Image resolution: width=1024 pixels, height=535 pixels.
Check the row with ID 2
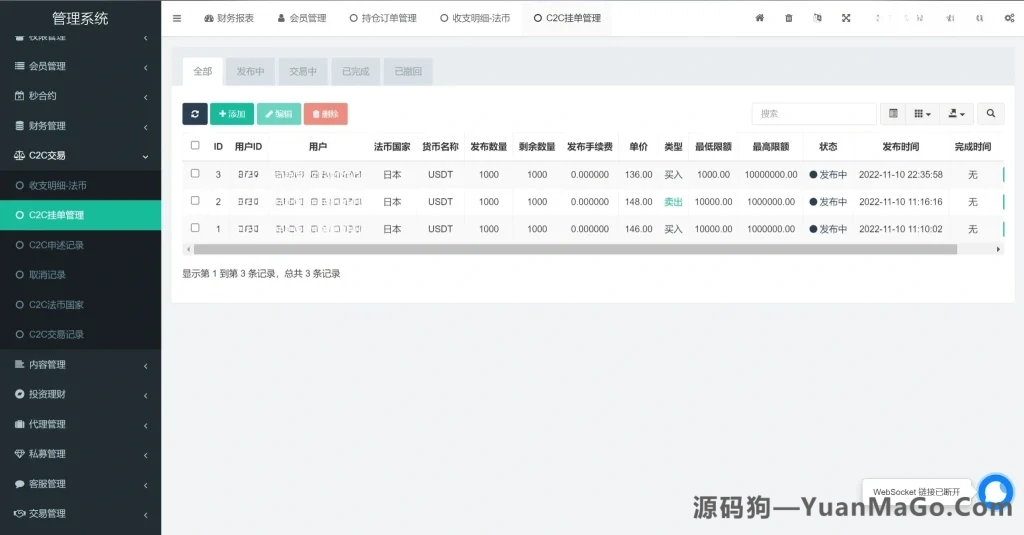click(x=195, y=201)
